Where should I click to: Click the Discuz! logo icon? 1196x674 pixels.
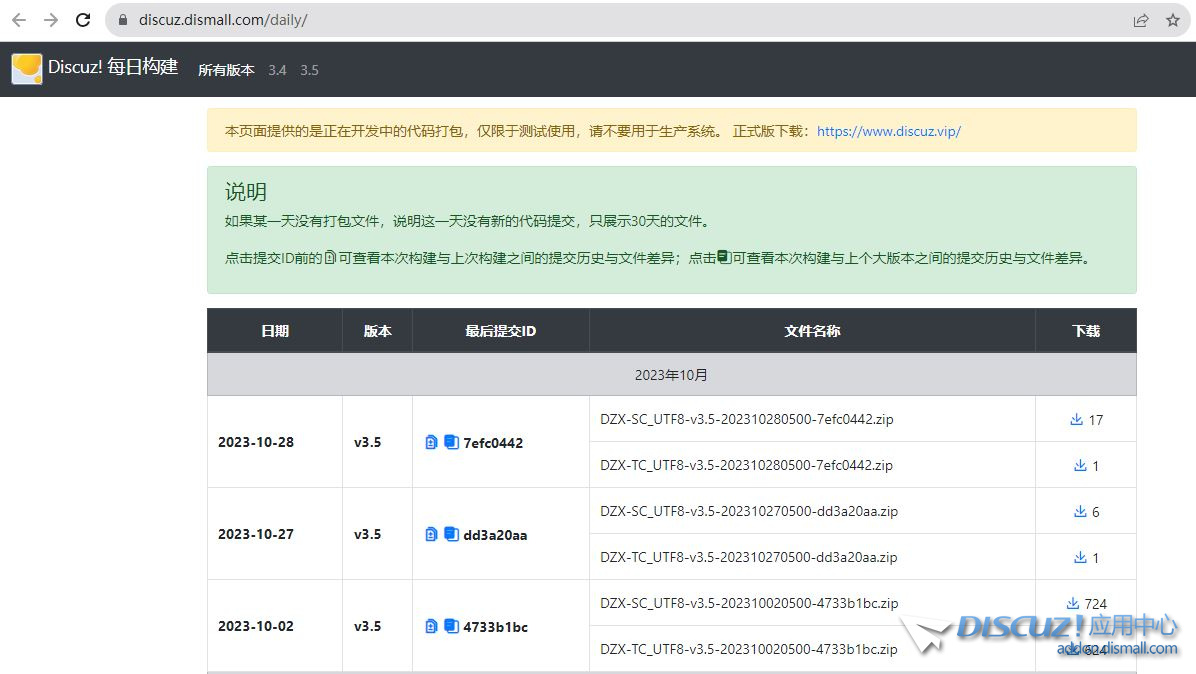pyautogui.click(x=27, y=69)
